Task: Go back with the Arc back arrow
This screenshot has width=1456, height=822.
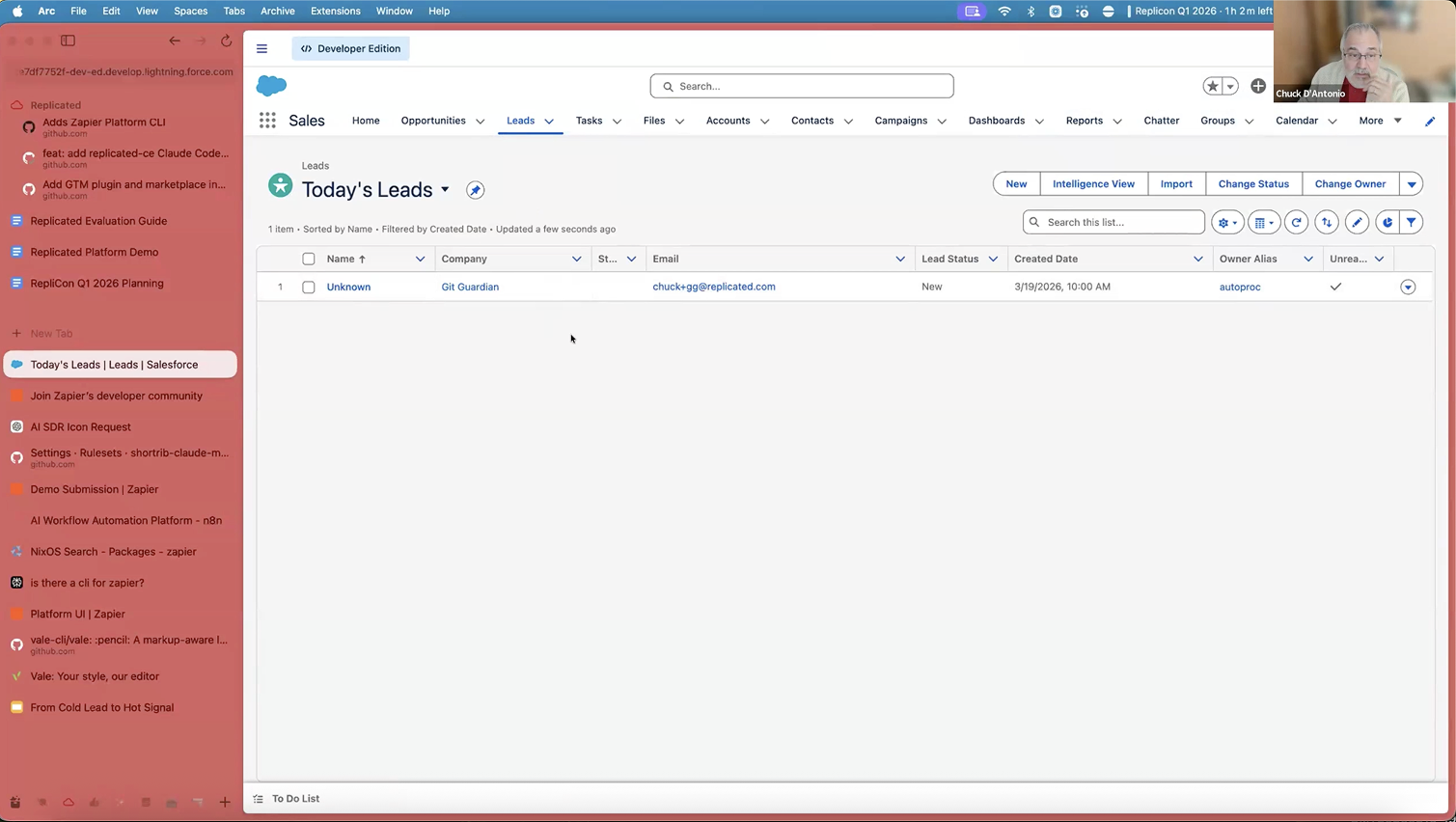Action: (175, 41)
